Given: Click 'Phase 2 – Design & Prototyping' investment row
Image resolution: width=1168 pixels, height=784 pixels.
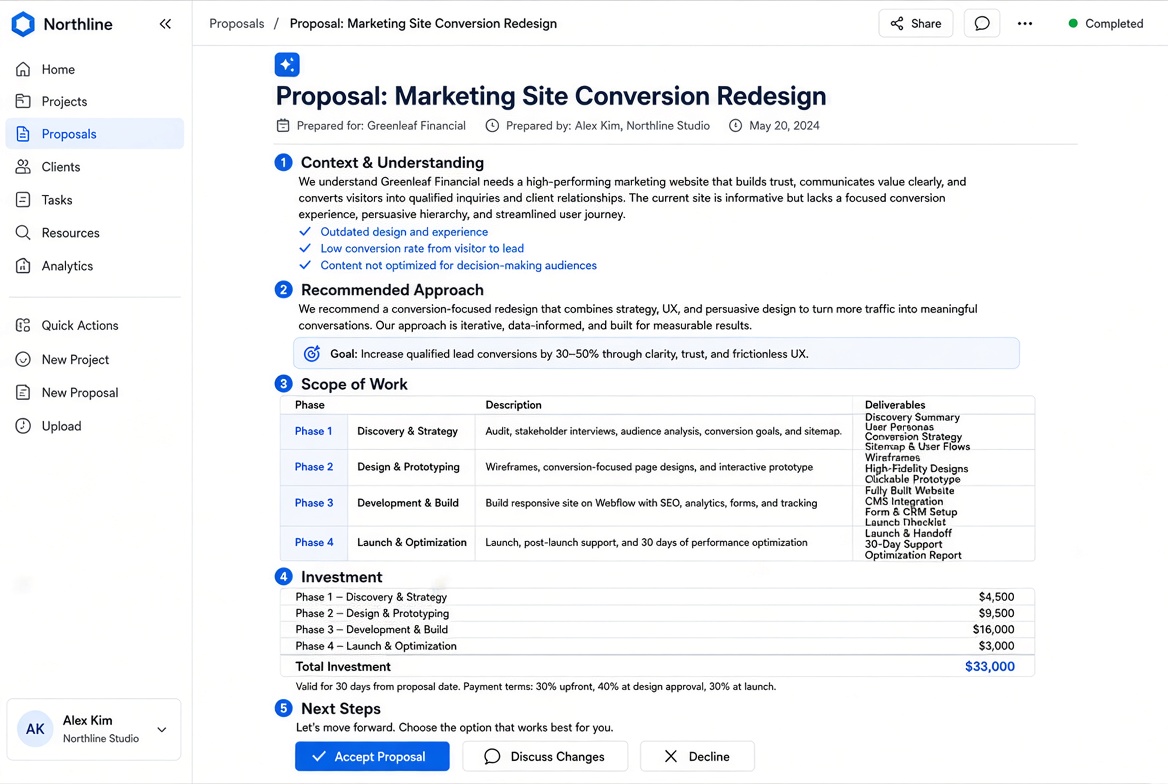Looking at the screenshot, I should tap(656, 613).
